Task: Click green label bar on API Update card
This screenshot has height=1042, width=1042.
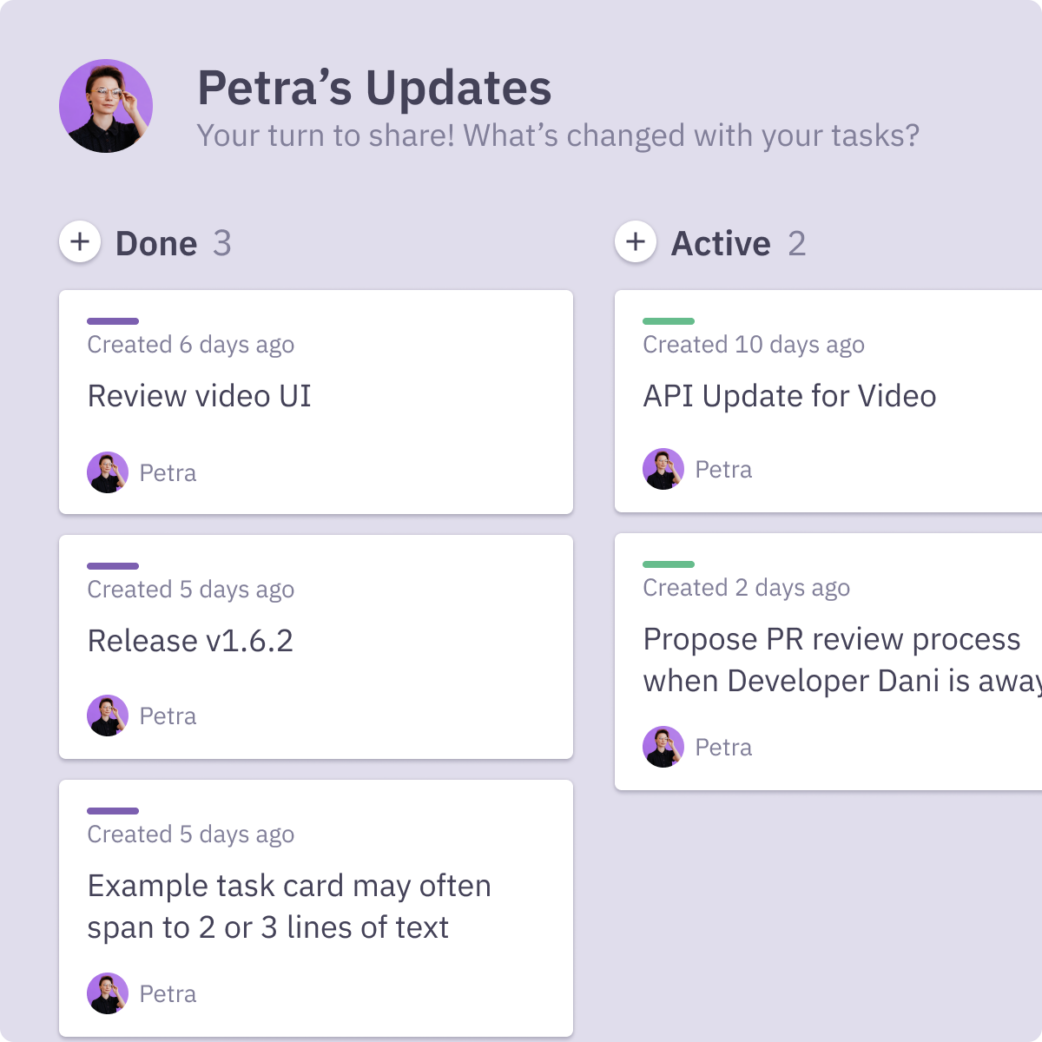Action: click(668, 321)
